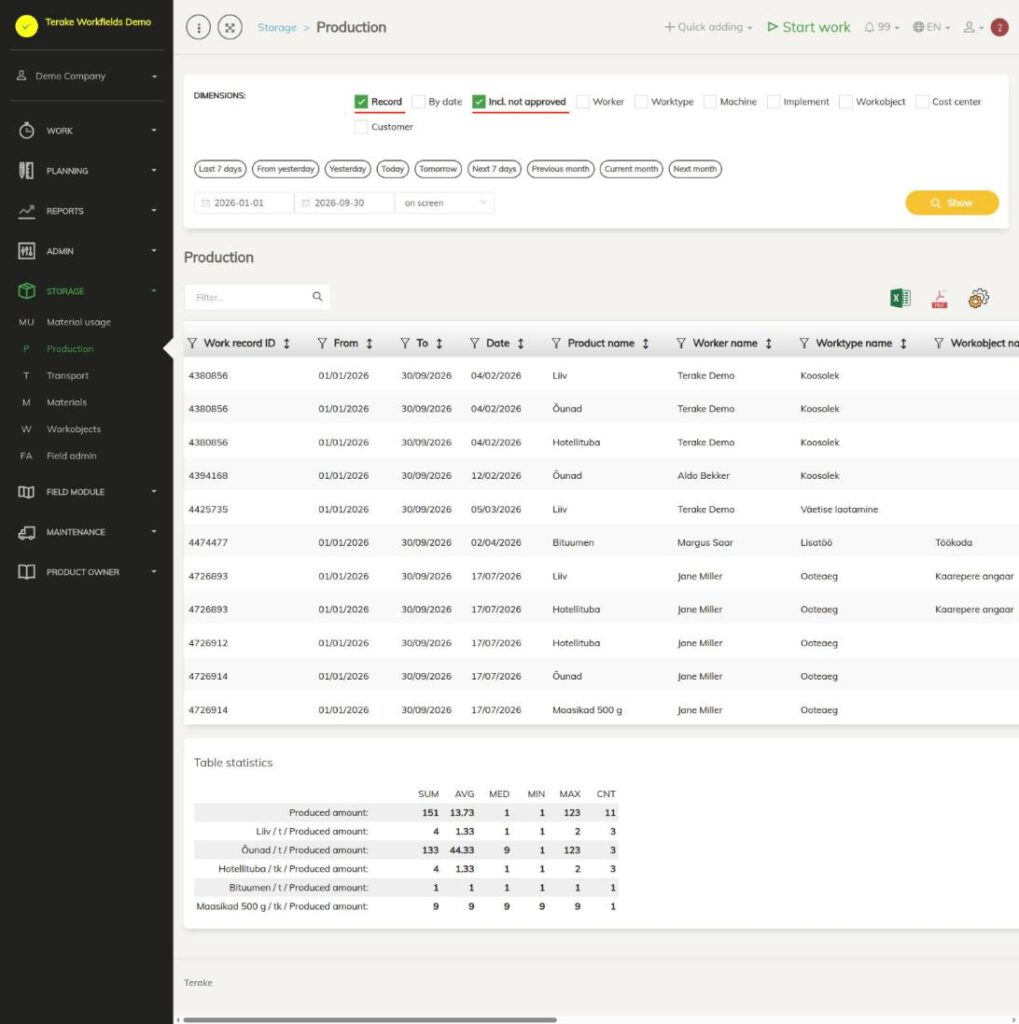Click filter funnel for Product name
This screenshot has height=1024, width=1019.
click(x=557, y=344)
